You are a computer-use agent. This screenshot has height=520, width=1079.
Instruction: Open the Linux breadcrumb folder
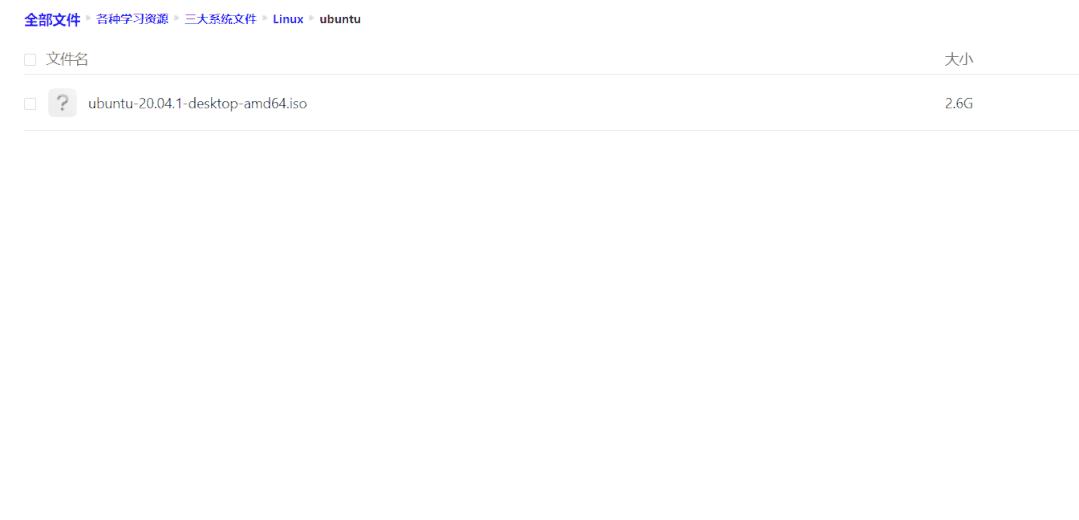[x=288, y=19]
